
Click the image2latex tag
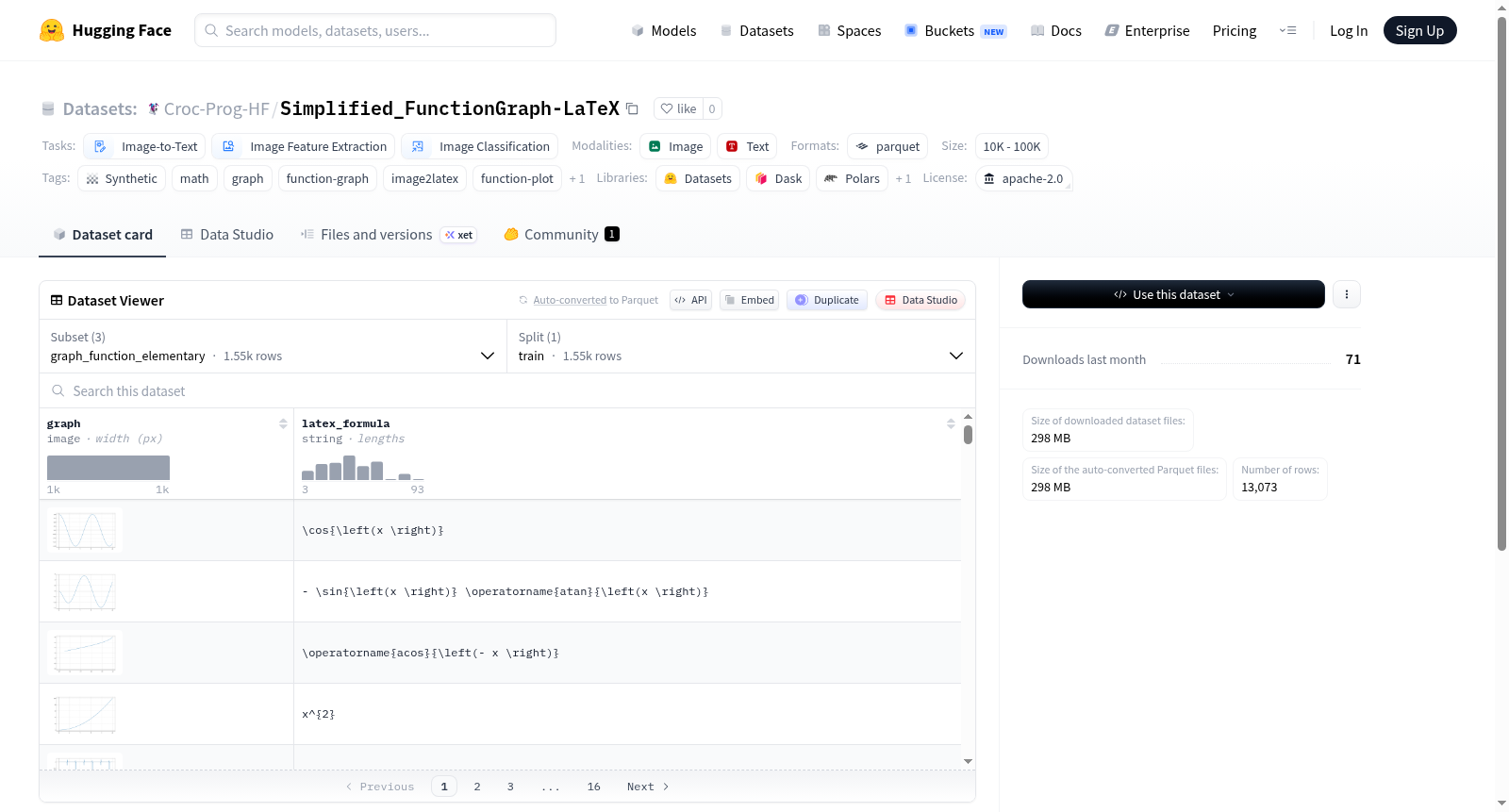click(x=424, y=178)
